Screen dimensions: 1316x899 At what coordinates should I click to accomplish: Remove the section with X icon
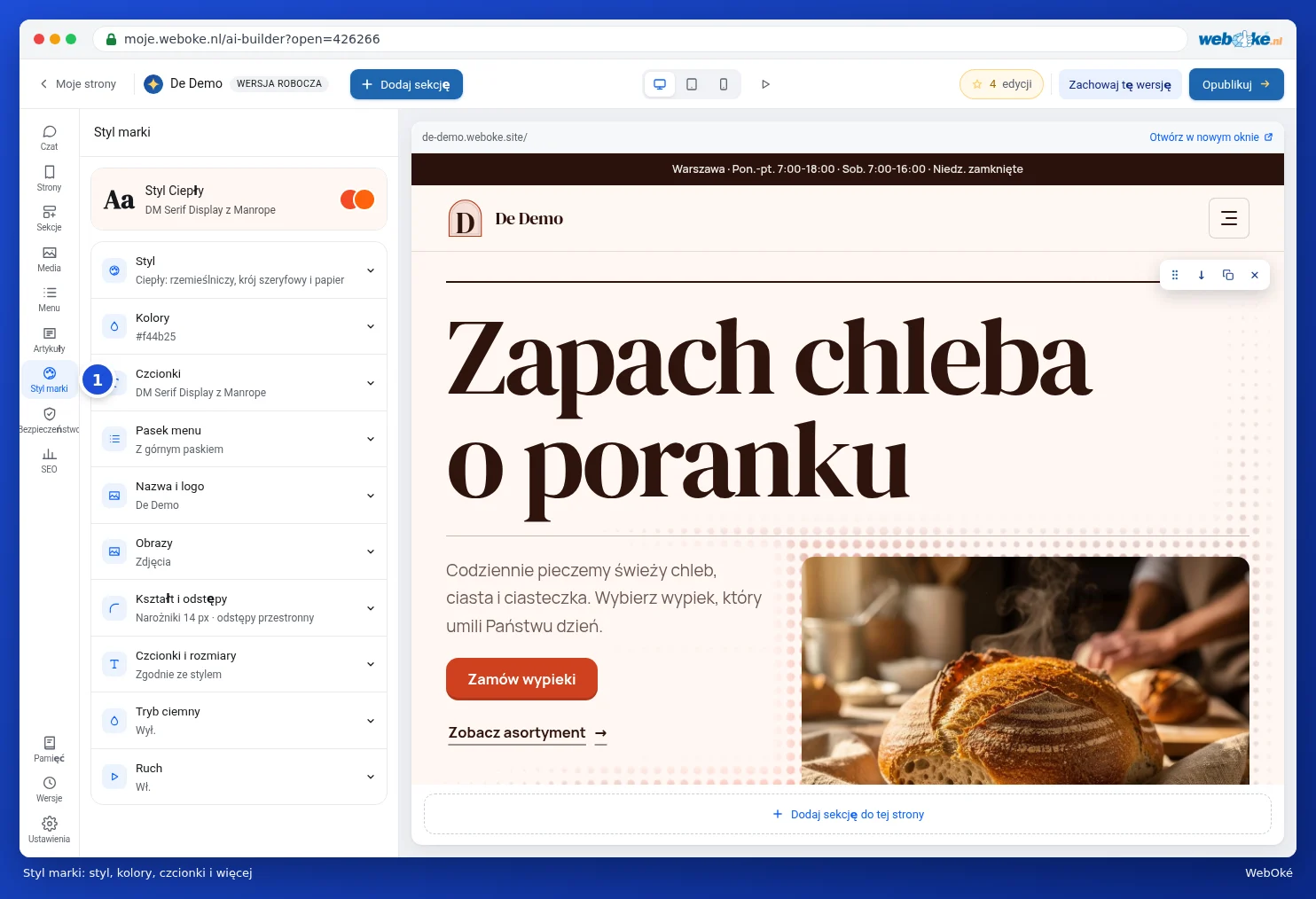(x=1255, y=275)
